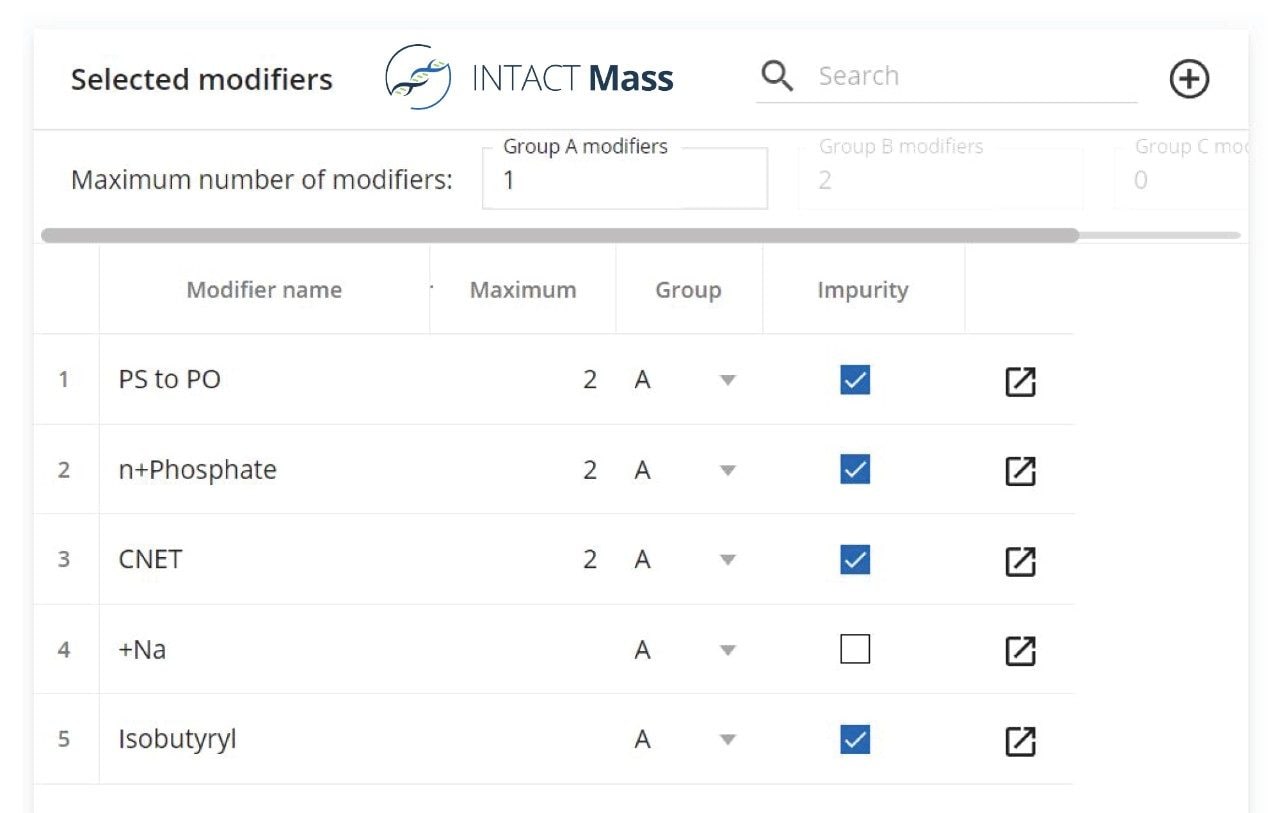Uncheck Impurity for Isobutyryl
Image resolution: width=1280 pixels, height=813 pixels.
point(855,740)
